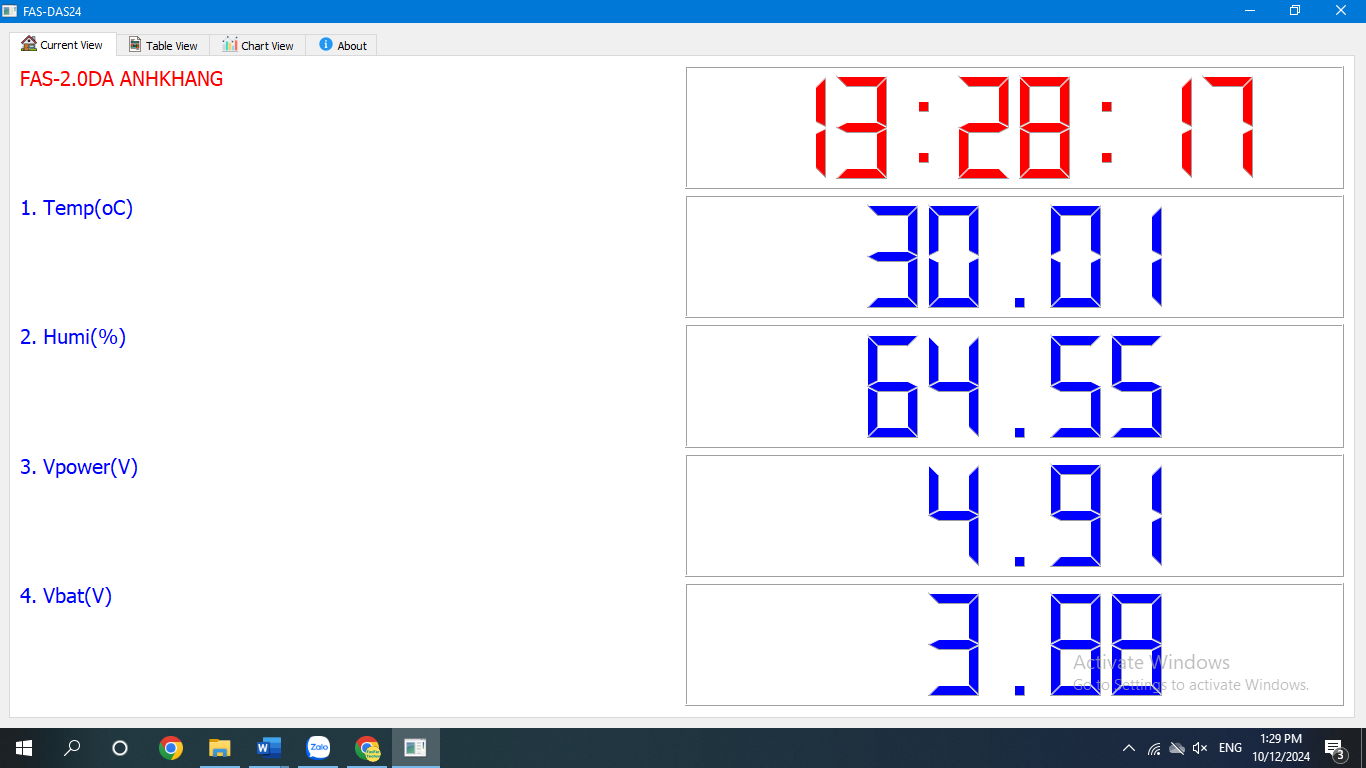Click the Humi 64.55 reading display
Screen dimensions: 1366x768
point(1014,386)
